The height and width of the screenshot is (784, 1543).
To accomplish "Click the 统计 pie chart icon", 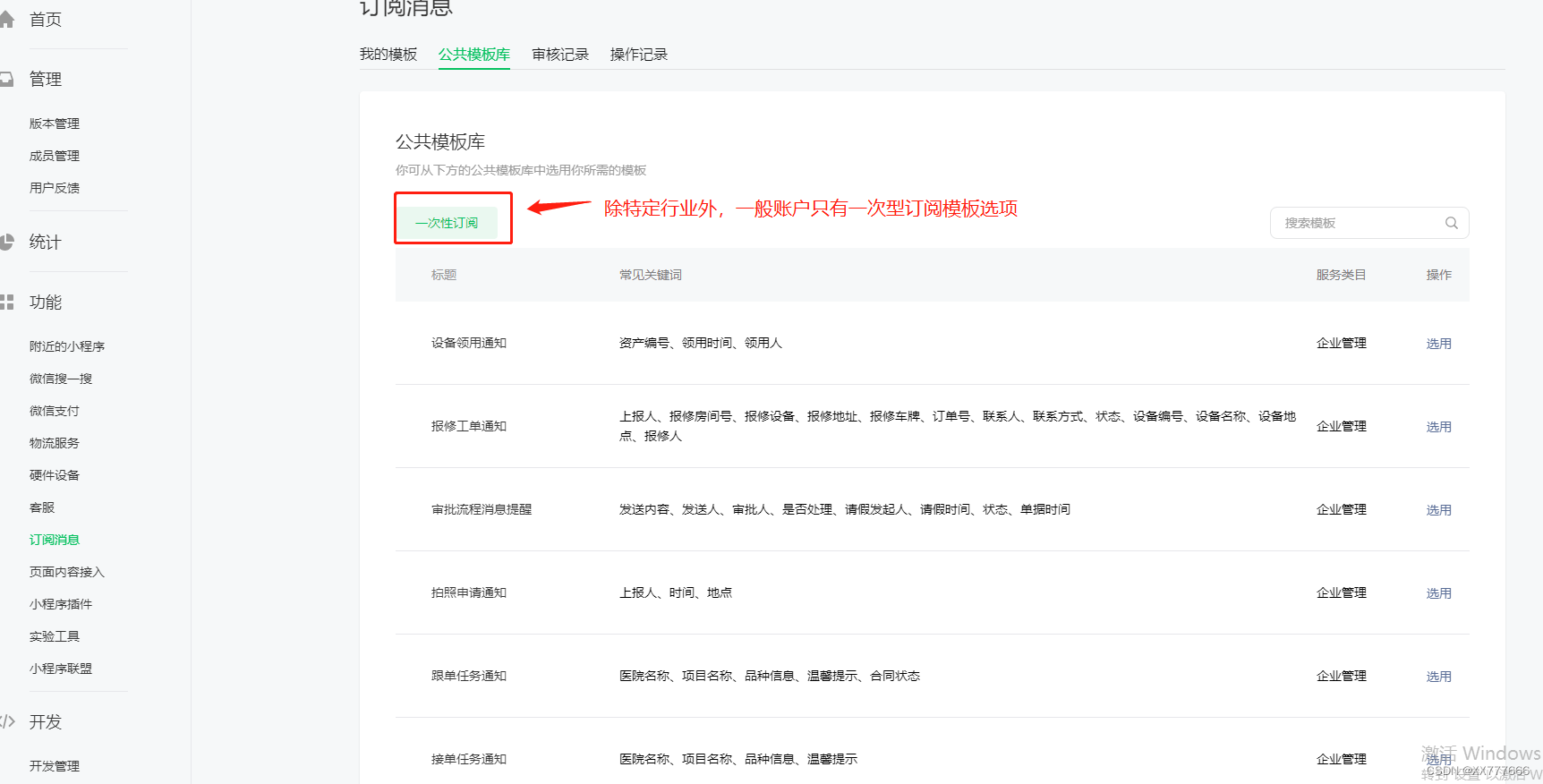I will [6, 242].
